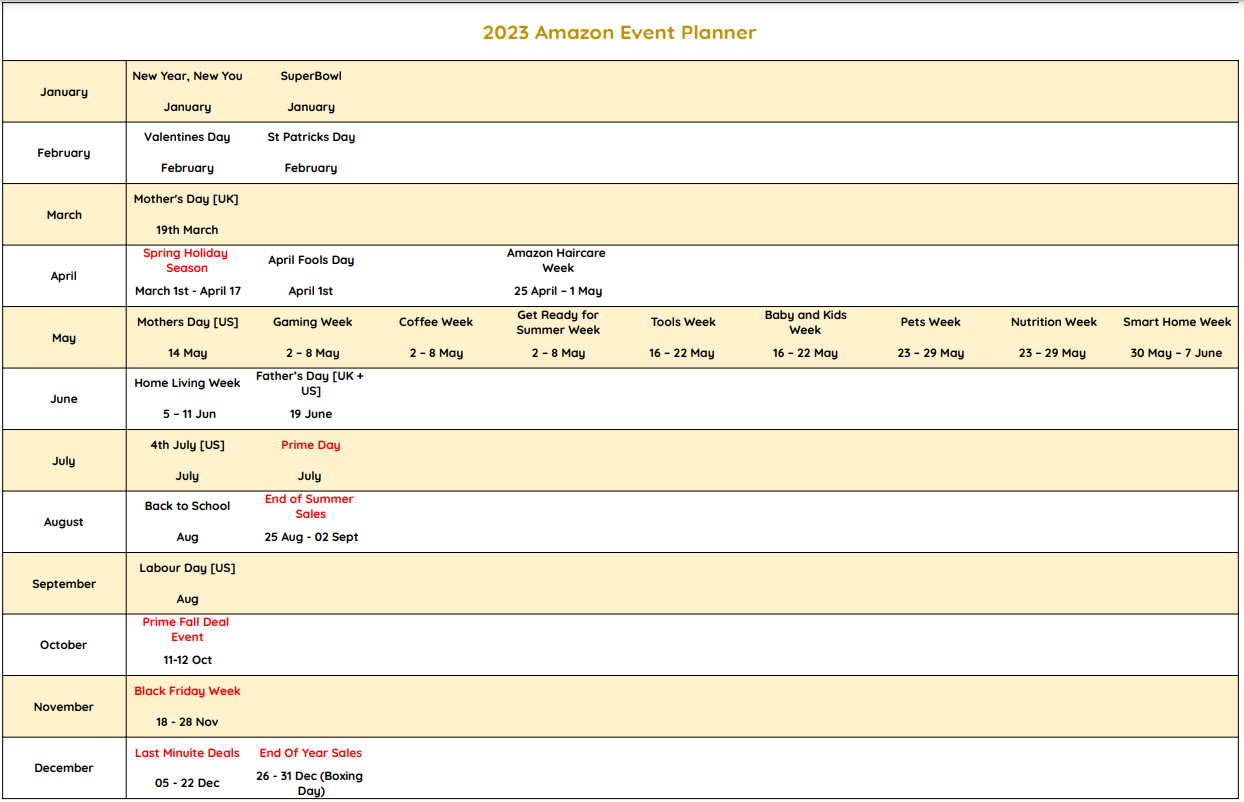The image size is (1244, 802).
Task: Click the December month row header
Action: [x=64, y=768]
